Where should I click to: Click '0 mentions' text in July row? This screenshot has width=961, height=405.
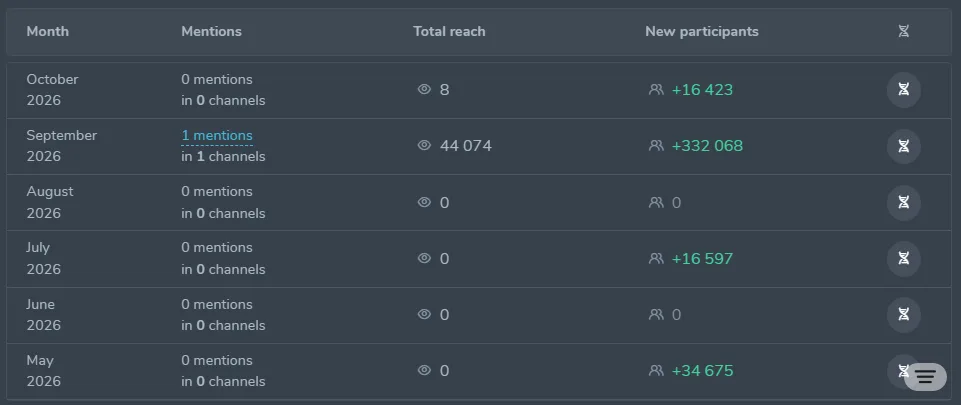coord(217,248)
